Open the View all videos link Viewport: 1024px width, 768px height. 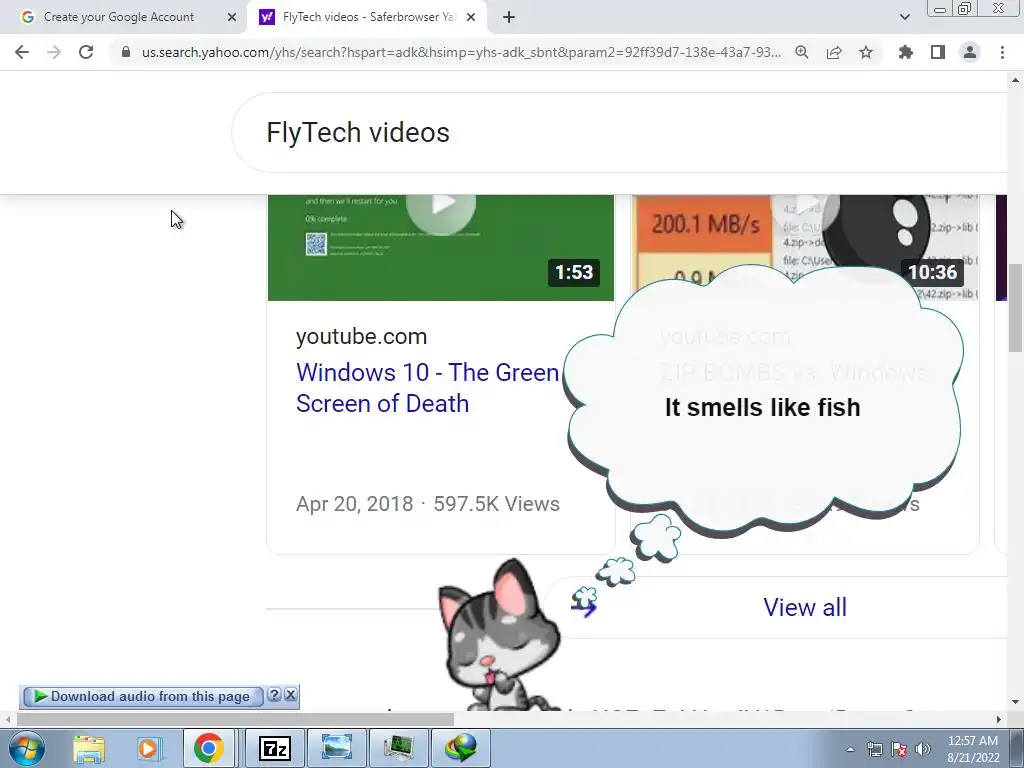pyautogui.click(x=805, y=607)
